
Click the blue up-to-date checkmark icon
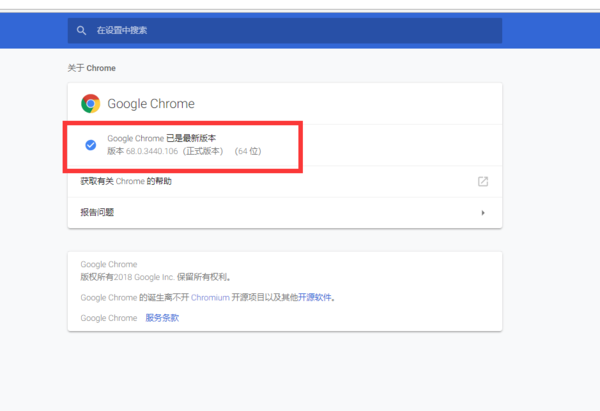pyautogui.click(x=91, y=145)
